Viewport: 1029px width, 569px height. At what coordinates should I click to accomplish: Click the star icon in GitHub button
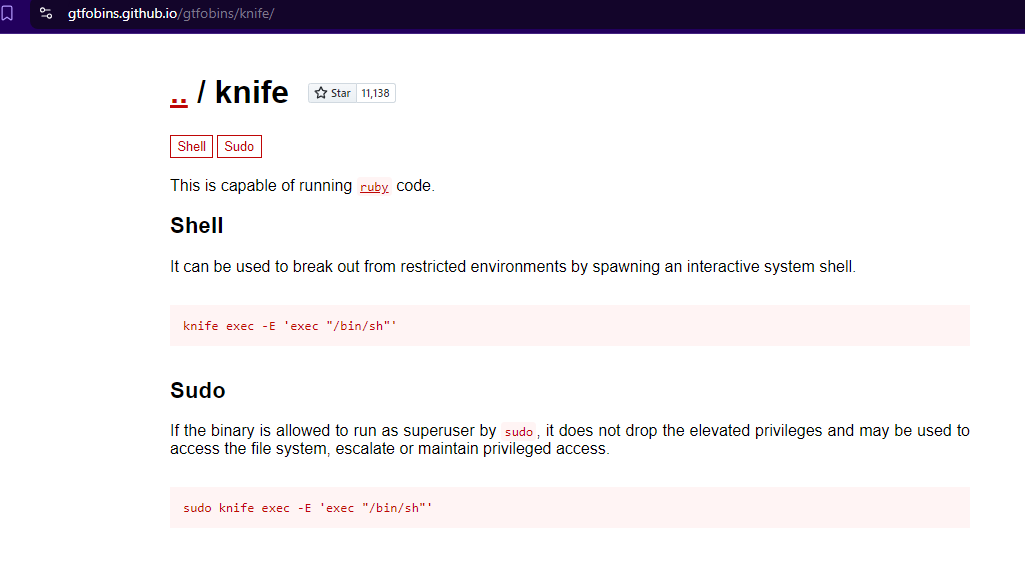click(x=321, y=93)
